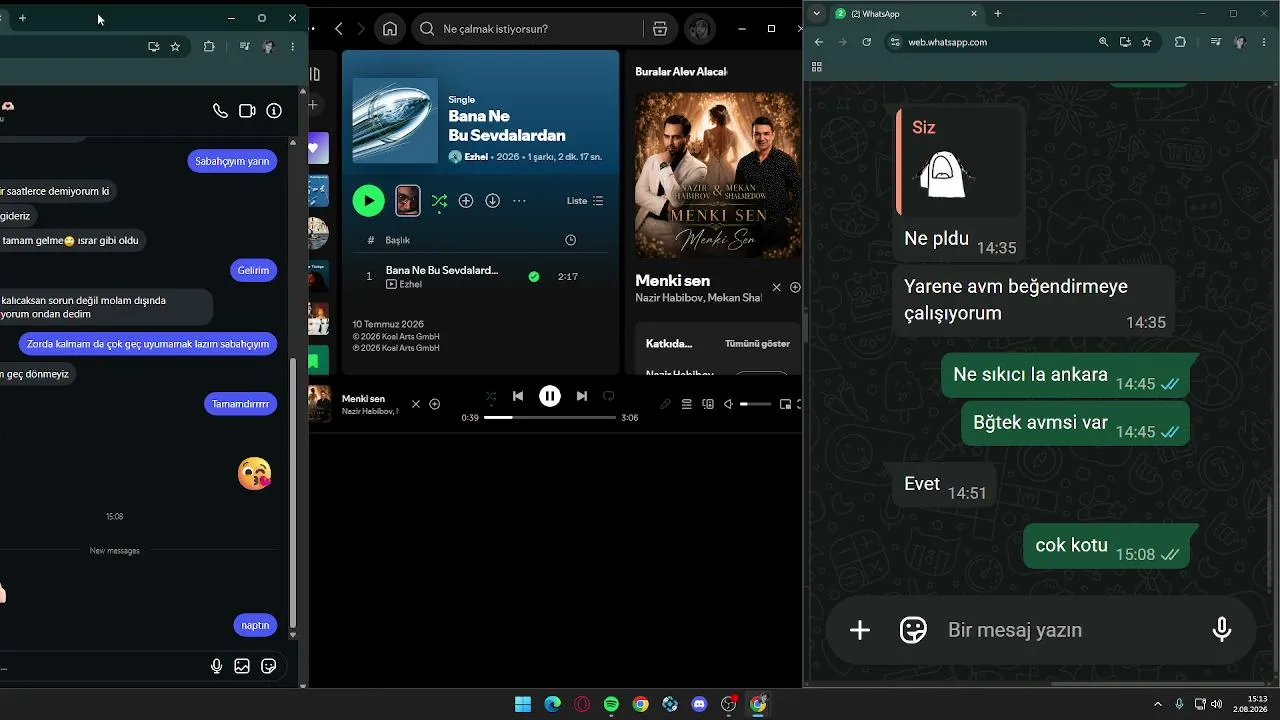The height and width of the screenshot is (720, 1280).
Task: Seek within the Spotify playback progress bar
Action: [550, 418]
